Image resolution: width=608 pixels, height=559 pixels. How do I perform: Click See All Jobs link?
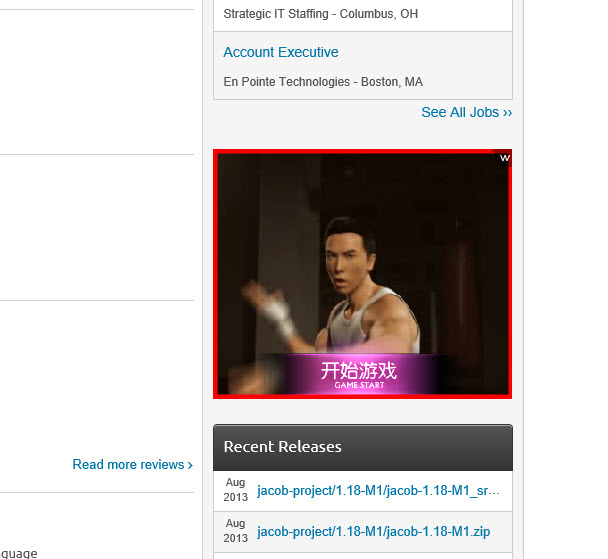click(x=466, y=112)
